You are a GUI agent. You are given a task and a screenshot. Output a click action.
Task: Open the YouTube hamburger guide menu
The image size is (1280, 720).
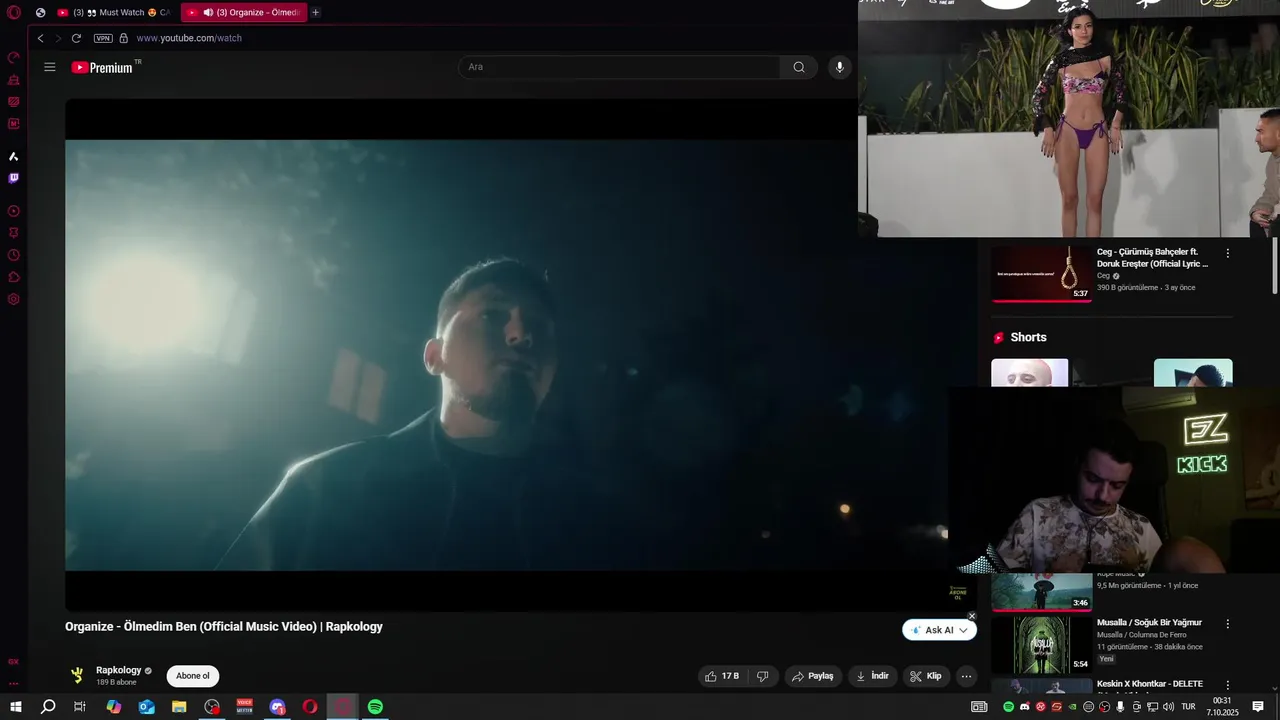[x=50, y=67]
